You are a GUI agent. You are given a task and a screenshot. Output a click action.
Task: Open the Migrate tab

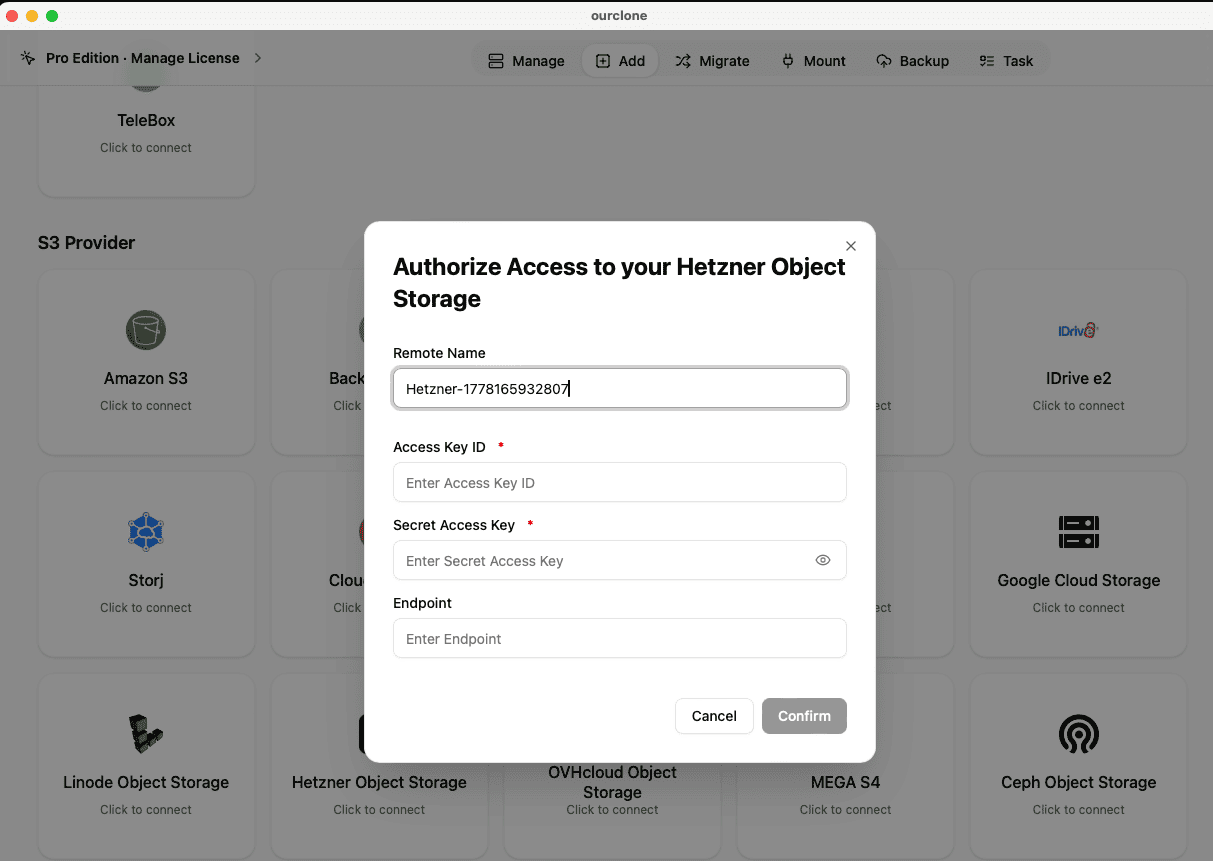712,61
